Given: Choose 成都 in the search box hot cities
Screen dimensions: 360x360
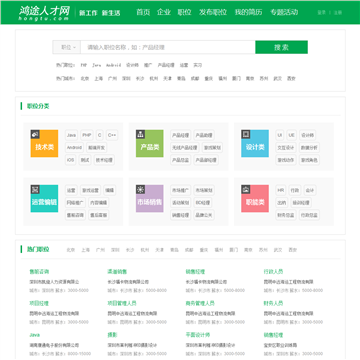Looking at the screenshot, I should tap(195, 79).
